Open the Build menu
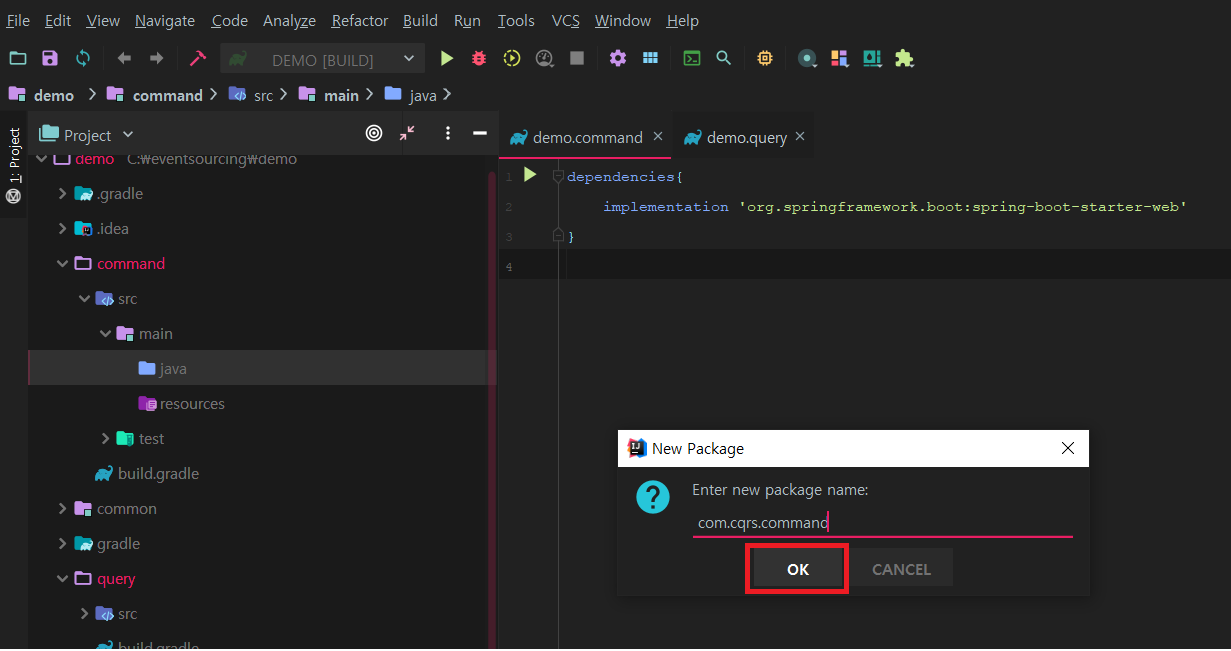 click(x=420, y=20)
